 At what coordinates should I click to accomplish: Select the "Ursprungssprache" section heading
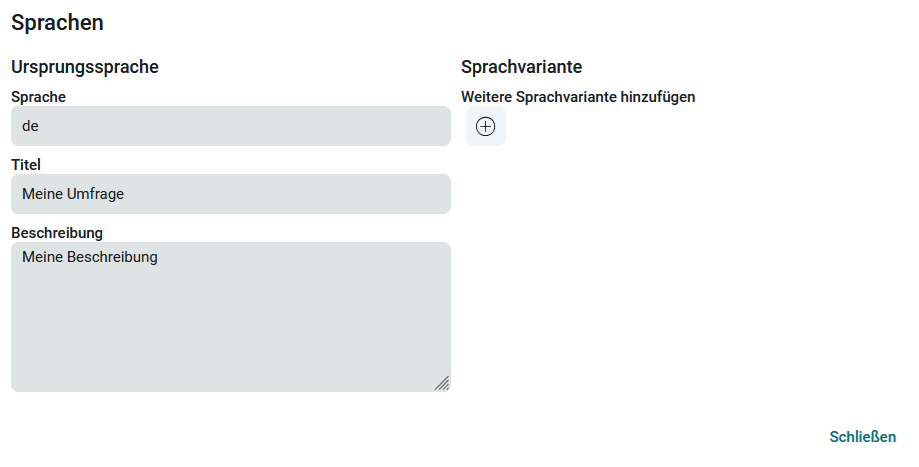point(85,67)
